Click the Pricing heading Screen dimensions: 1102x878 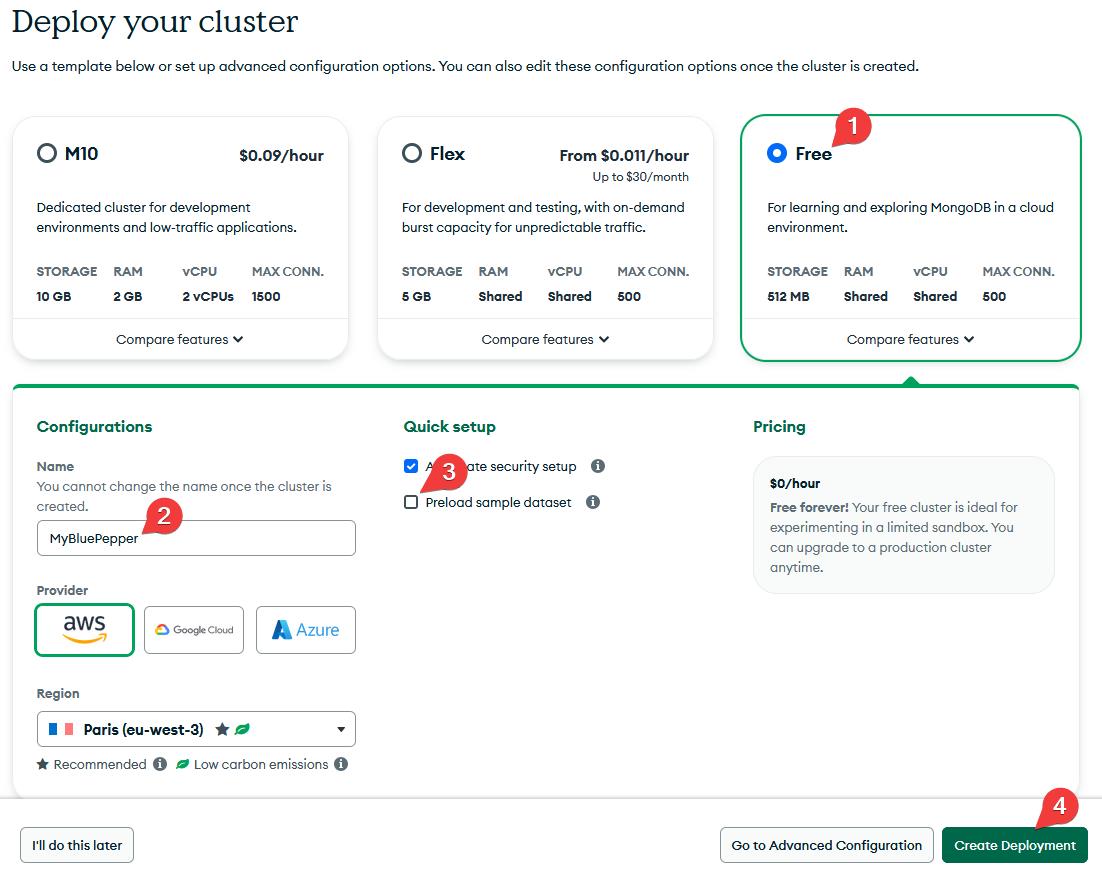[x=779, y=427]
